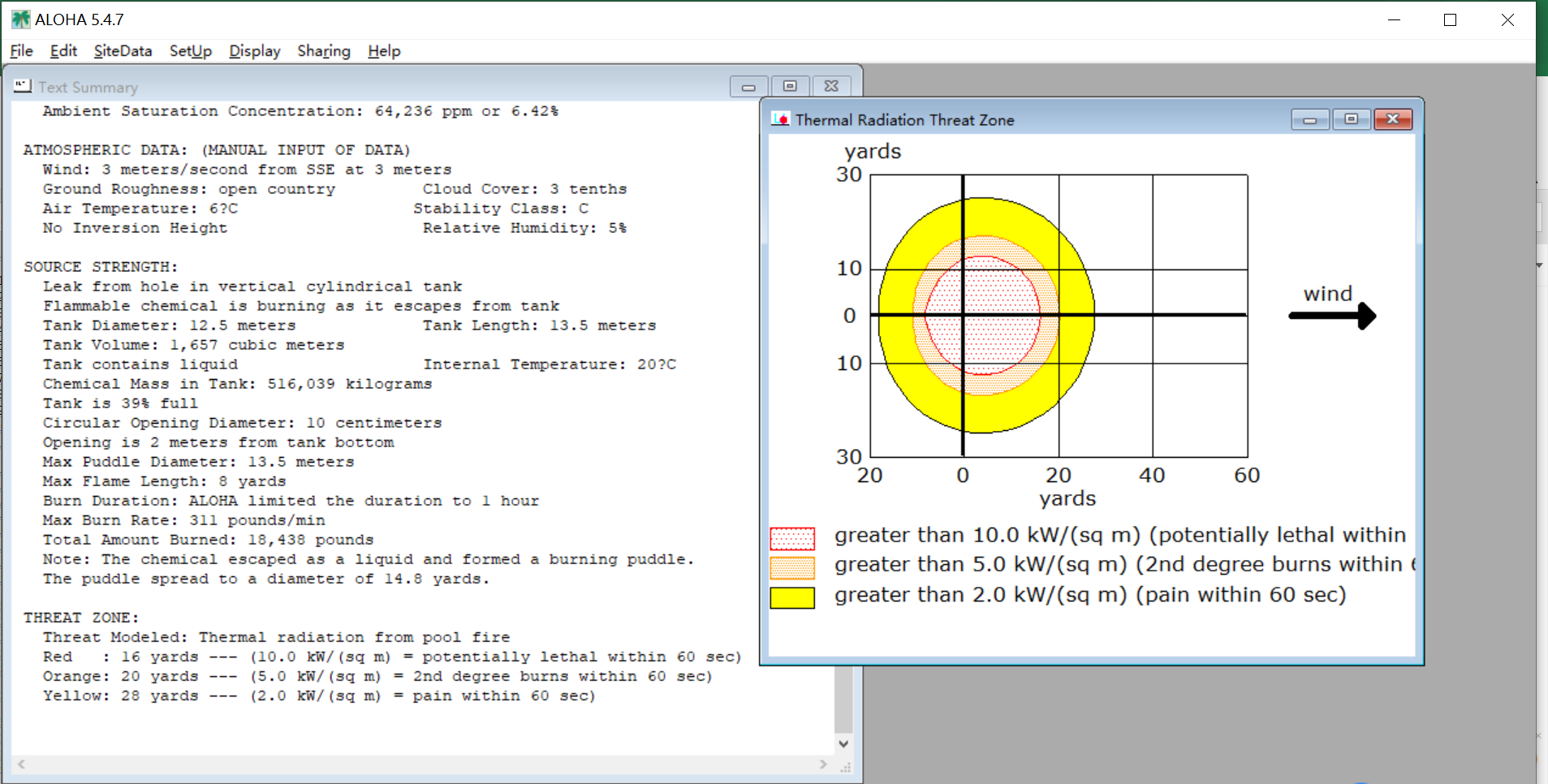Screen dimensions: 1548x784
Task: Click the "wind" label on the chart
Action: tap(1328, 294)
